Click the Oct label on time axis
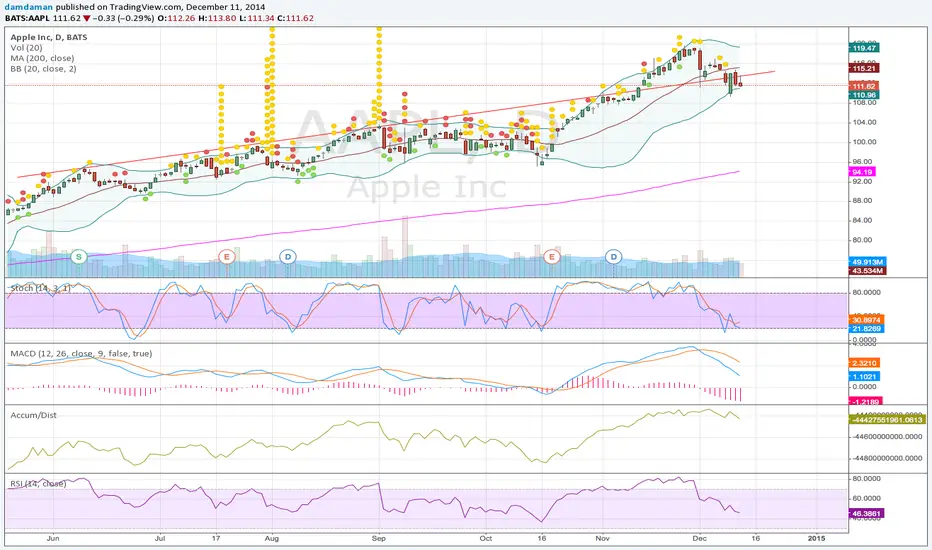 [x=486, y=538]
